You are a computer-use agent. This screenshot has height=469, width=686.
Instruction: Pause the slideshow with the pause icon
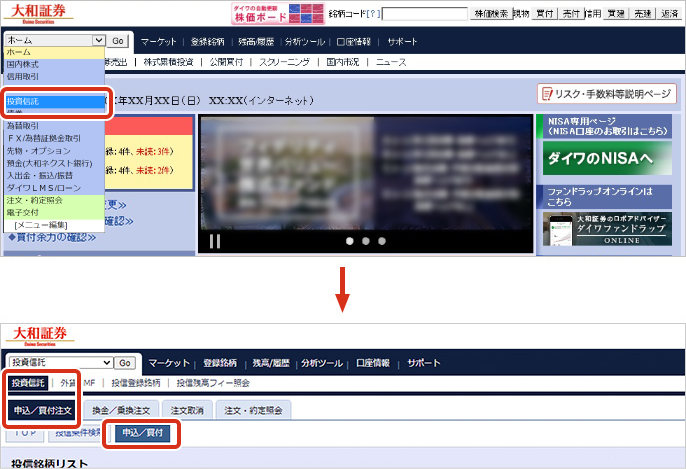(215, 241)
